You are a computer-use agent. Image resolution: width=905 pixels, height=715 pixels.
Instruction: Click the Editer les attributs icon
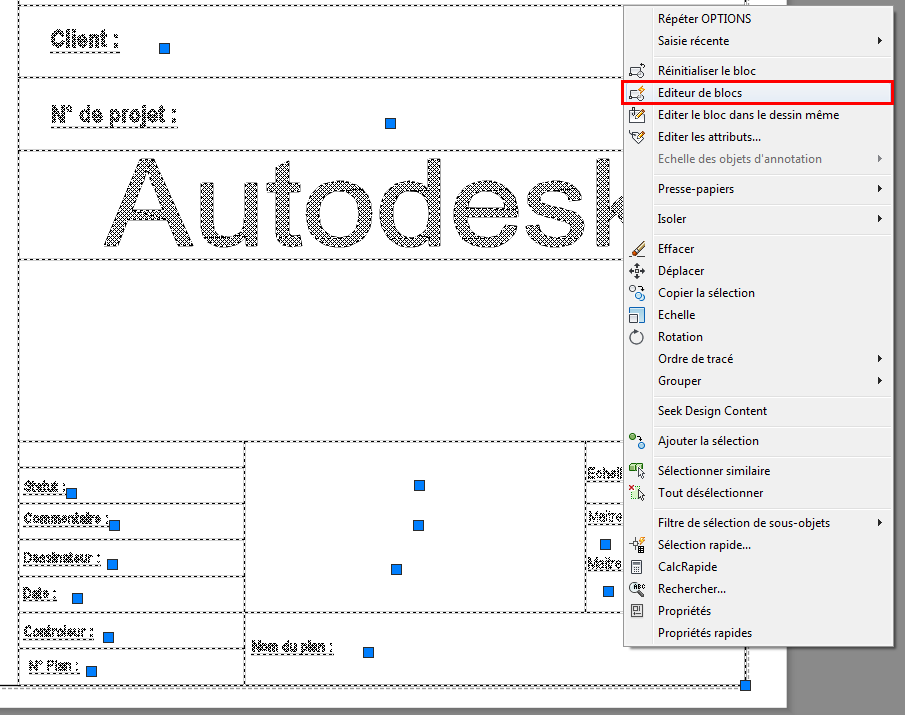click(637, 137)
